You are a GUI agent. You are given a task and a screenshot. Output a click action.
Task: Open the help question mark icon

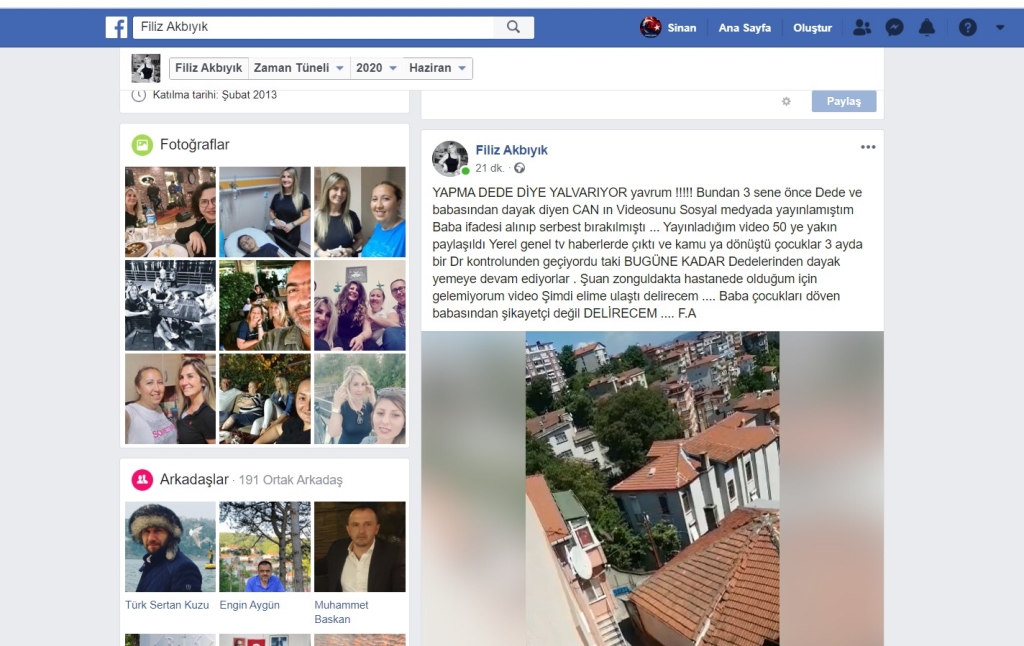pyautogui.click(x=967, y=28)
